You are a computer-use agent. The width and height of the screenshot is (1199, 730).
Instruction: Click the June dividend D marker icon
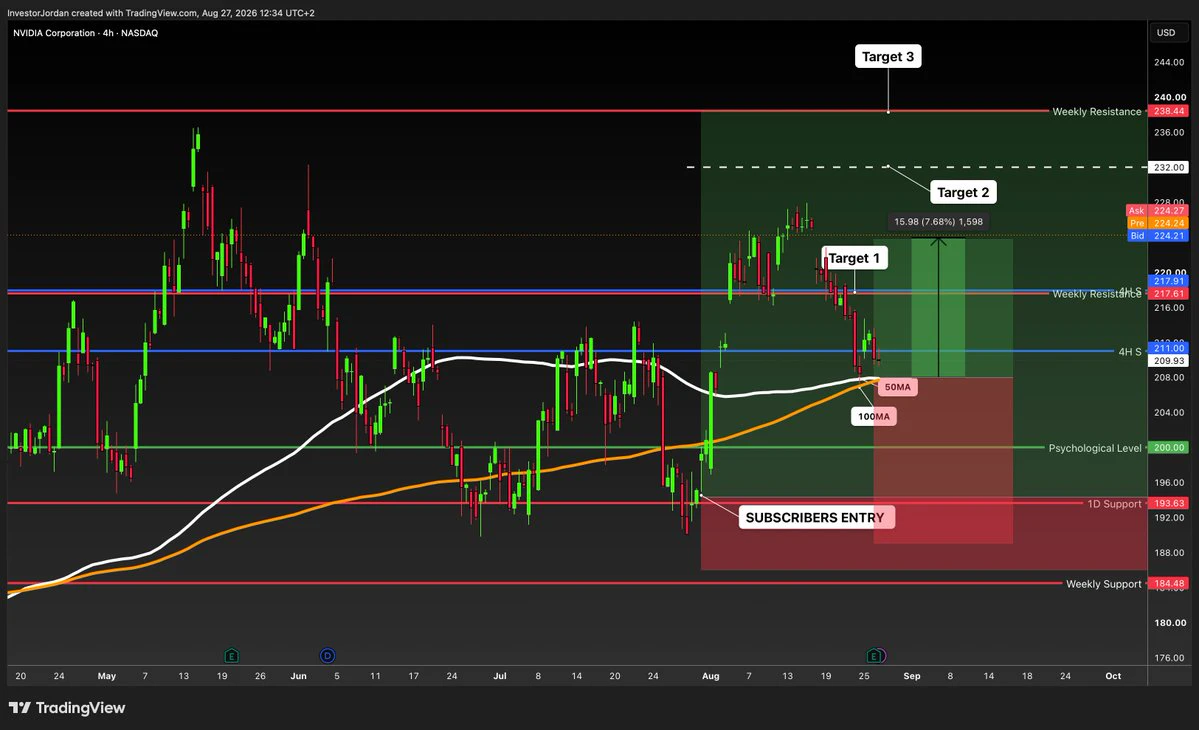327,656
